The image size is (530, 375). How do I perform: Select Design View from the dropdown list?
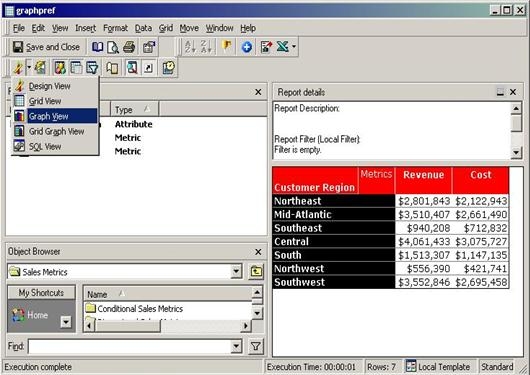pos(55,86)
